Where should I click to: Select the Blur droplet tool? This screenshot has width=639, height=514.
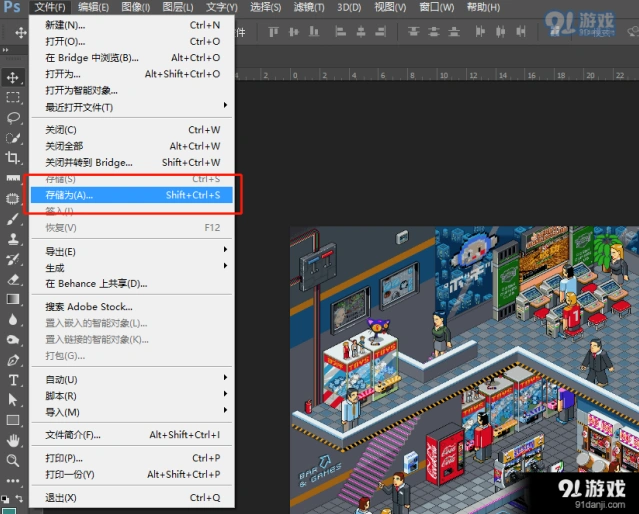click(13, 320)
